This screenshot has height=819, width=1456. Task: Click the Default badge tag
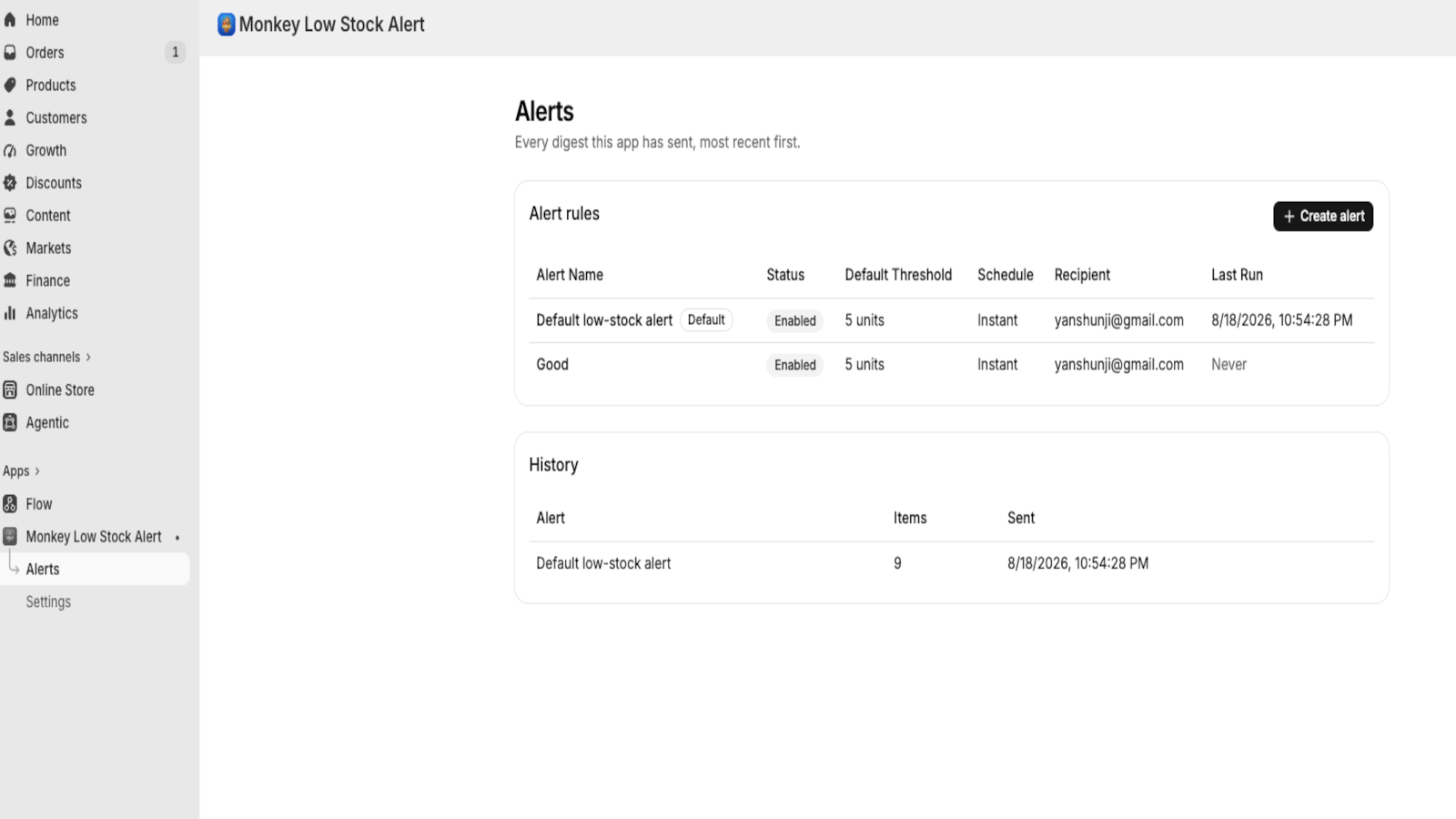[x=706, y=320]
